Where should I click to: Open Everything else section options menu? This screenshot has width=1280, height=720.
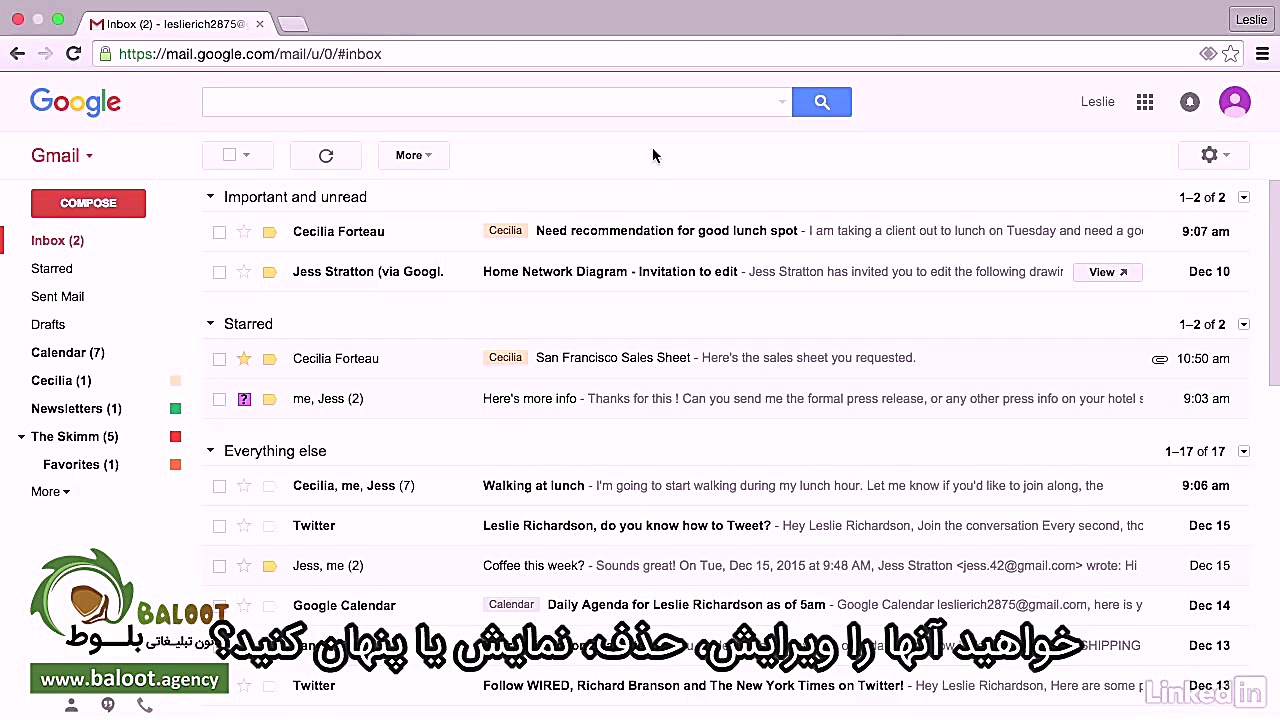[1244, 451]
